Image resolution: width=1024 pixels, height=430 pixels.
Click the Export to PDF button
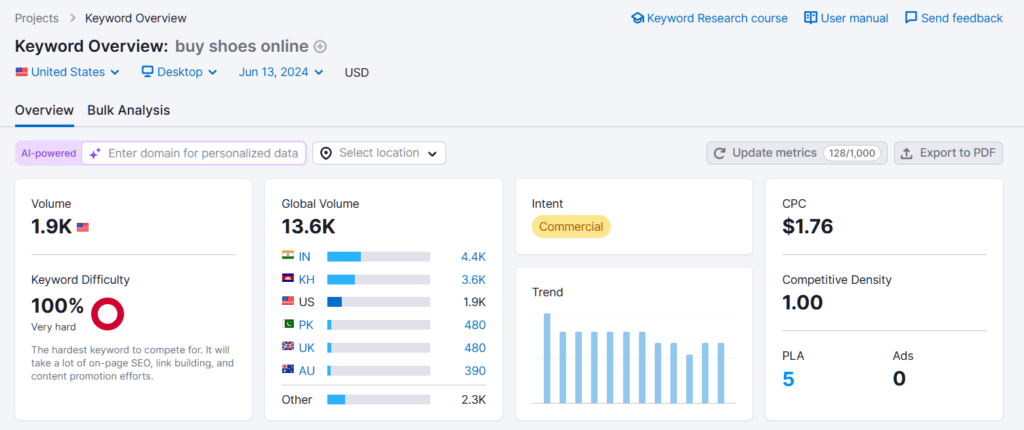tap(948, 153)
